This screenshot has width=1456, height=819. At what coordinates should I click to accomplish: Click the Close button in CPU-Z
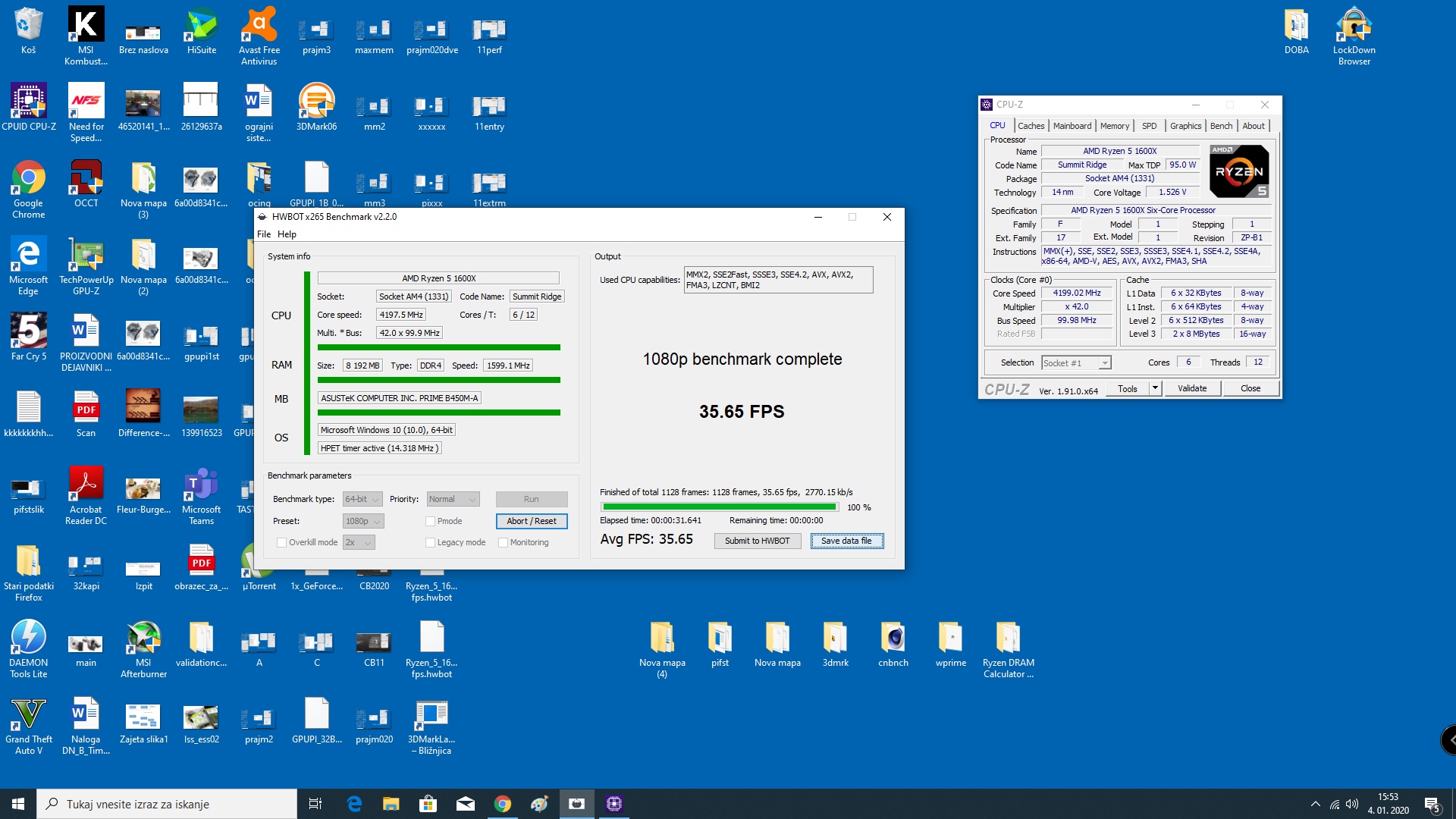click(x=1250, y=388)
